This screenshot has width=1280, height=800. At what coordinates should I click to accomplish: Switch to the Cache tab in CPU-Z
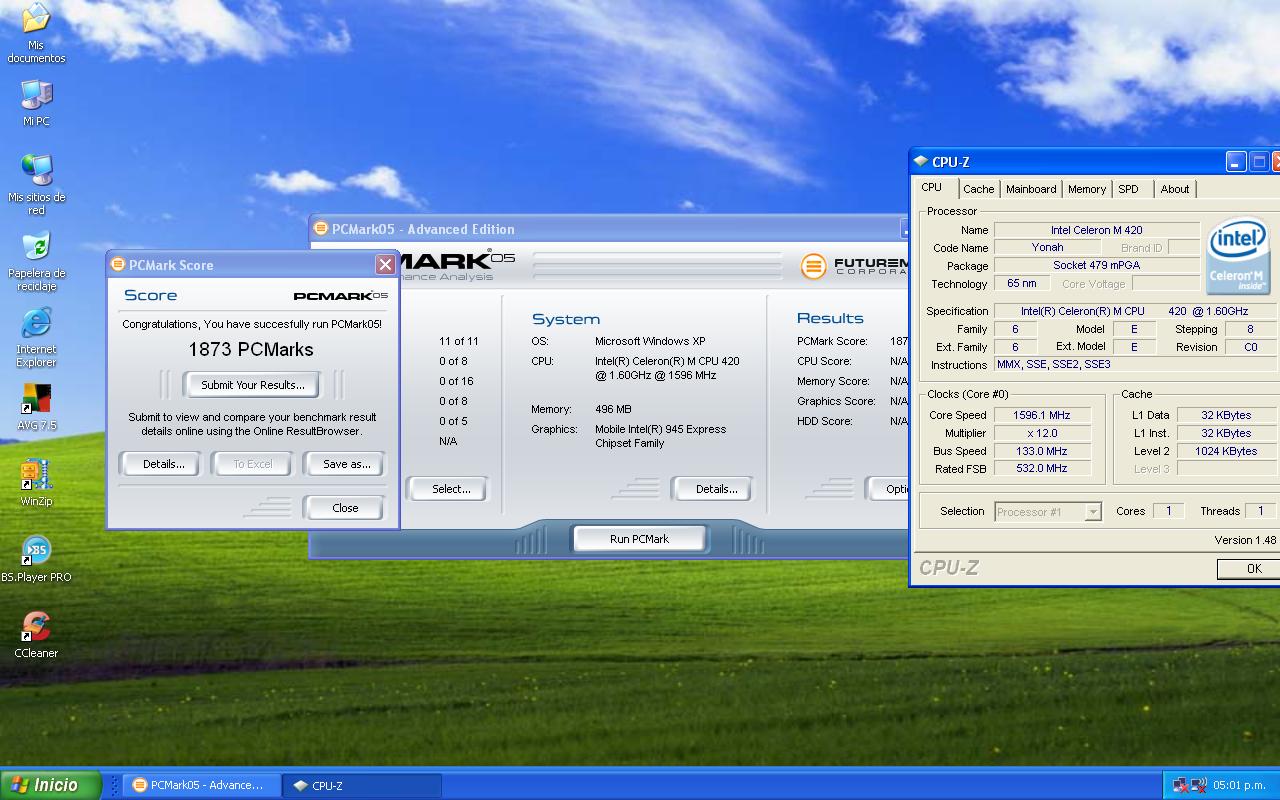pos(979,189)
